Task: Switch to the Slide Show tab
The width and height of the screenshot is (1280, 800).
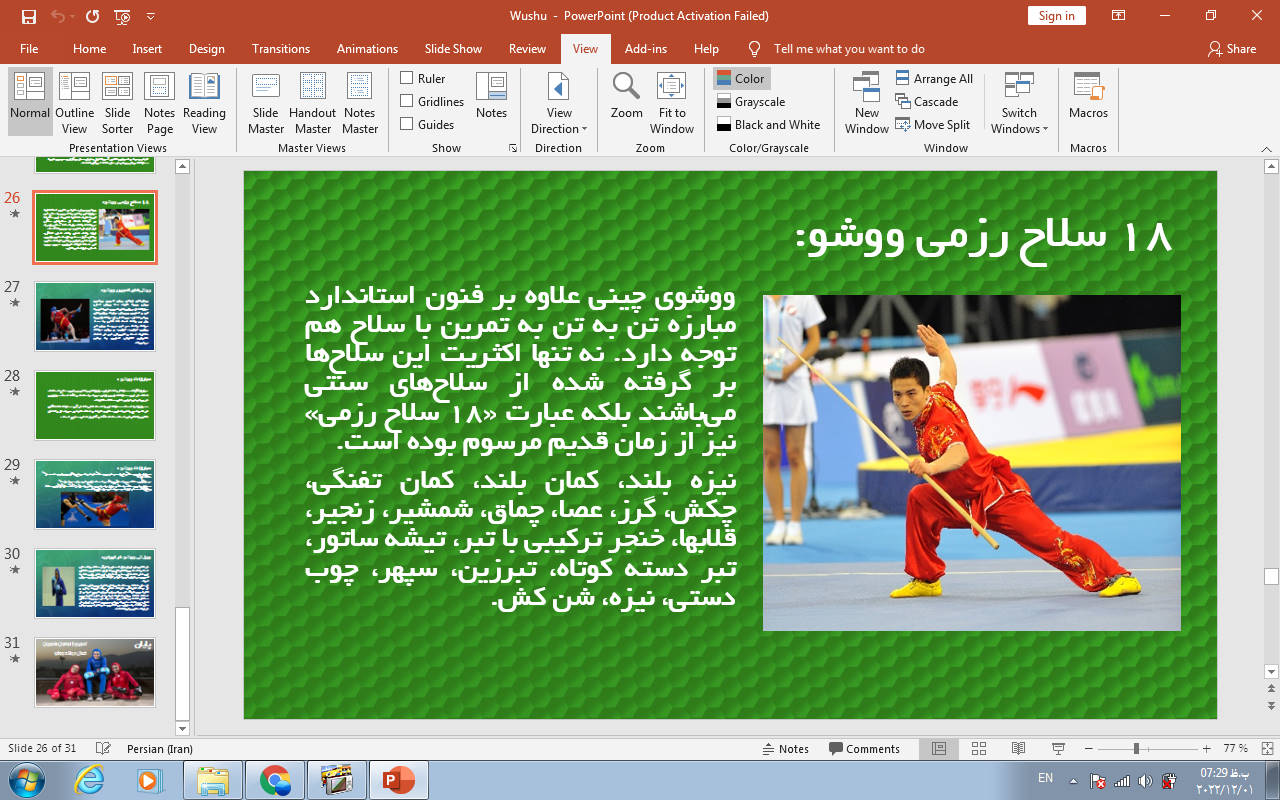Action: [453, 49]
